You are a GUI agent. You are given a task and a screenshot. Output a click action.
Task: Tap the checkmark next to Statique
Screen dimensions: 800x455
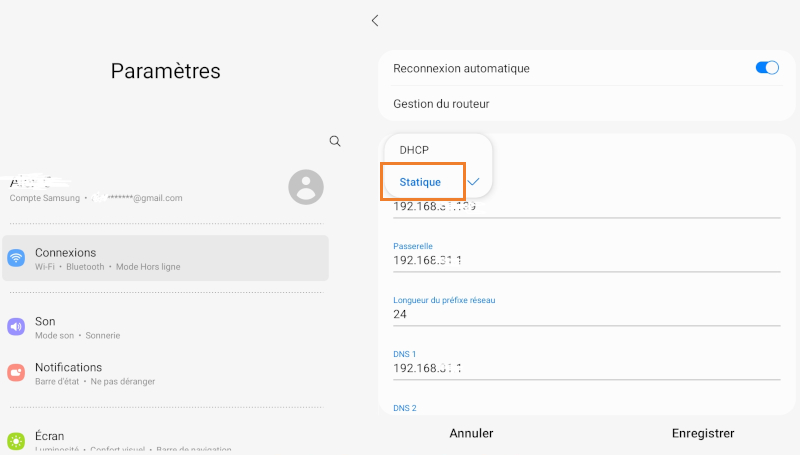pos(473,182)
